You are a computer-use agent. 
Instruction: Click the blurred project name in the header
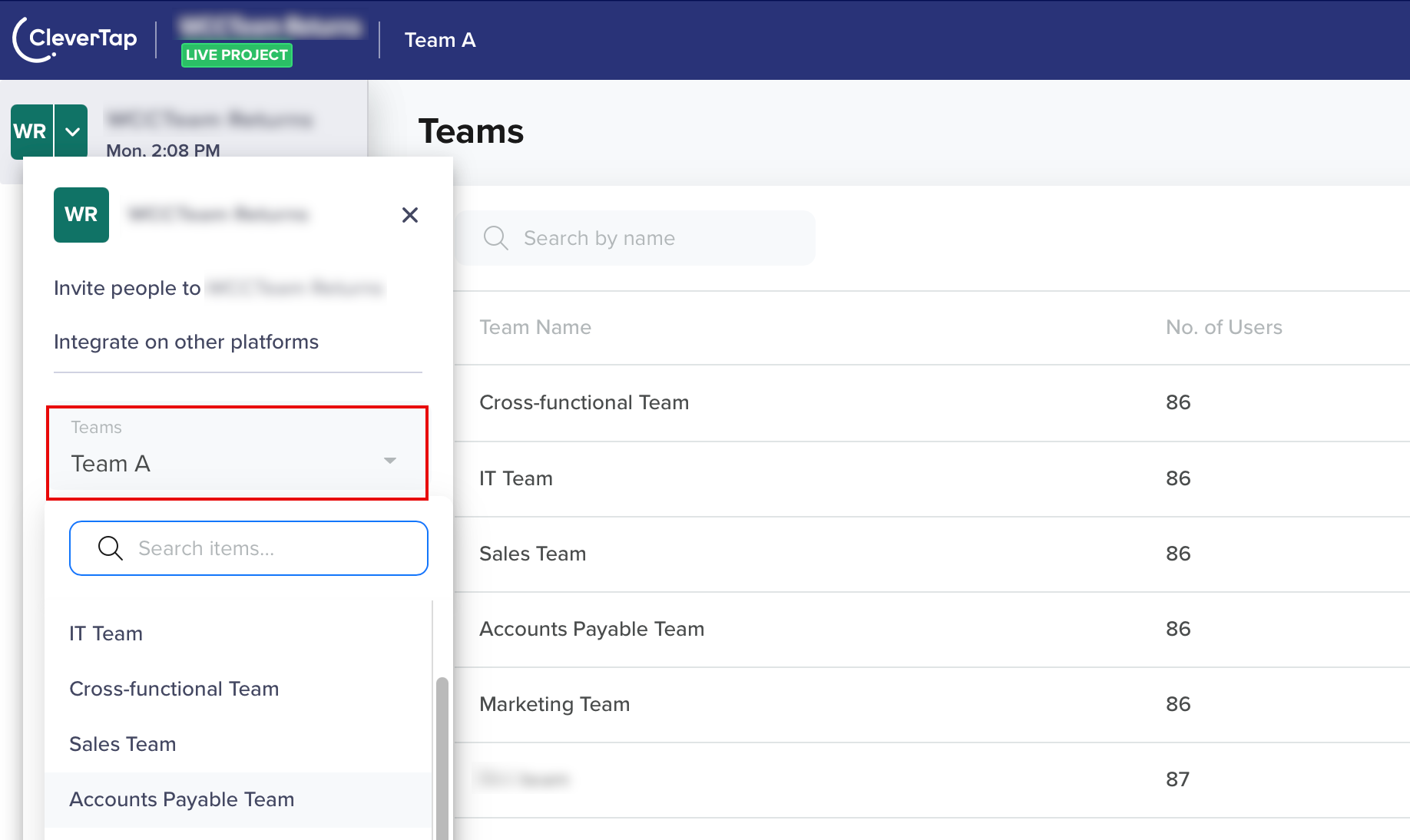270,25
